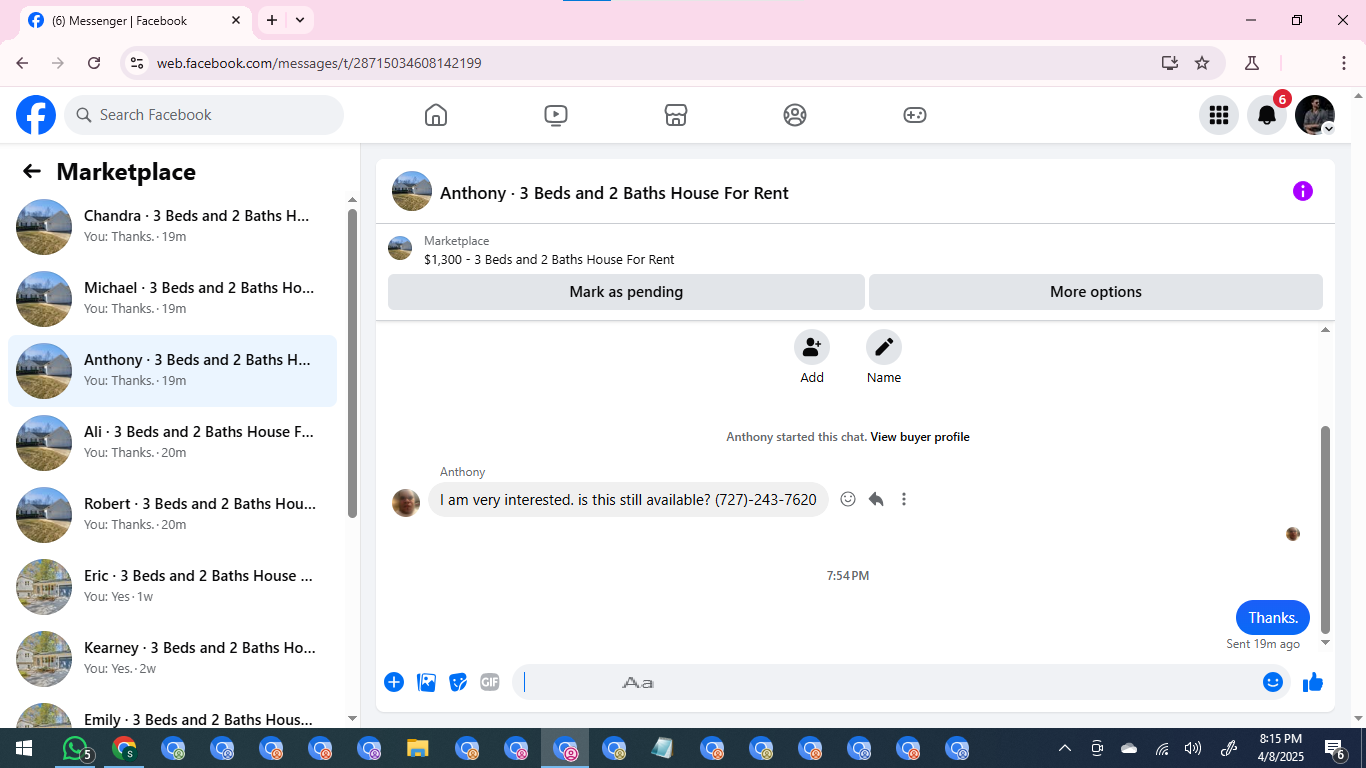
Task: Open the Gaming controller icon
Action: [915, 115]
